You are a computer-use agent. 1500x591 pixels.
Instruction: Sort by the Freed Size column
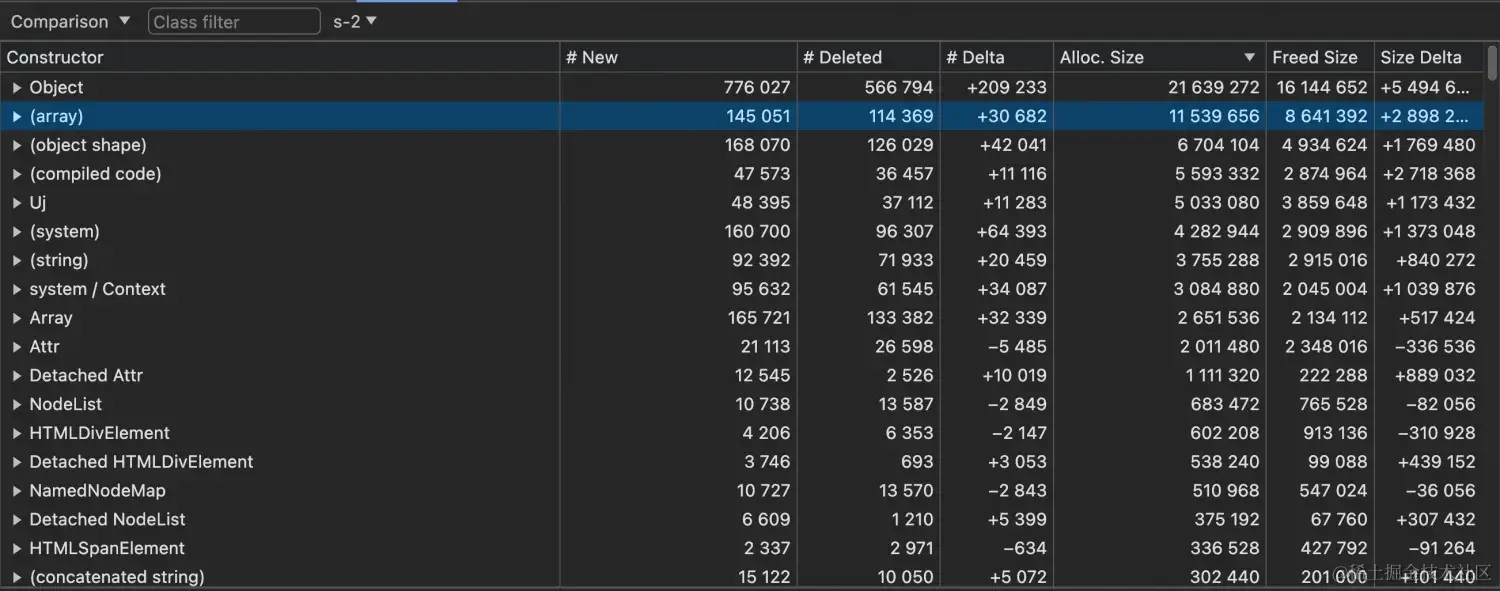1314,57
